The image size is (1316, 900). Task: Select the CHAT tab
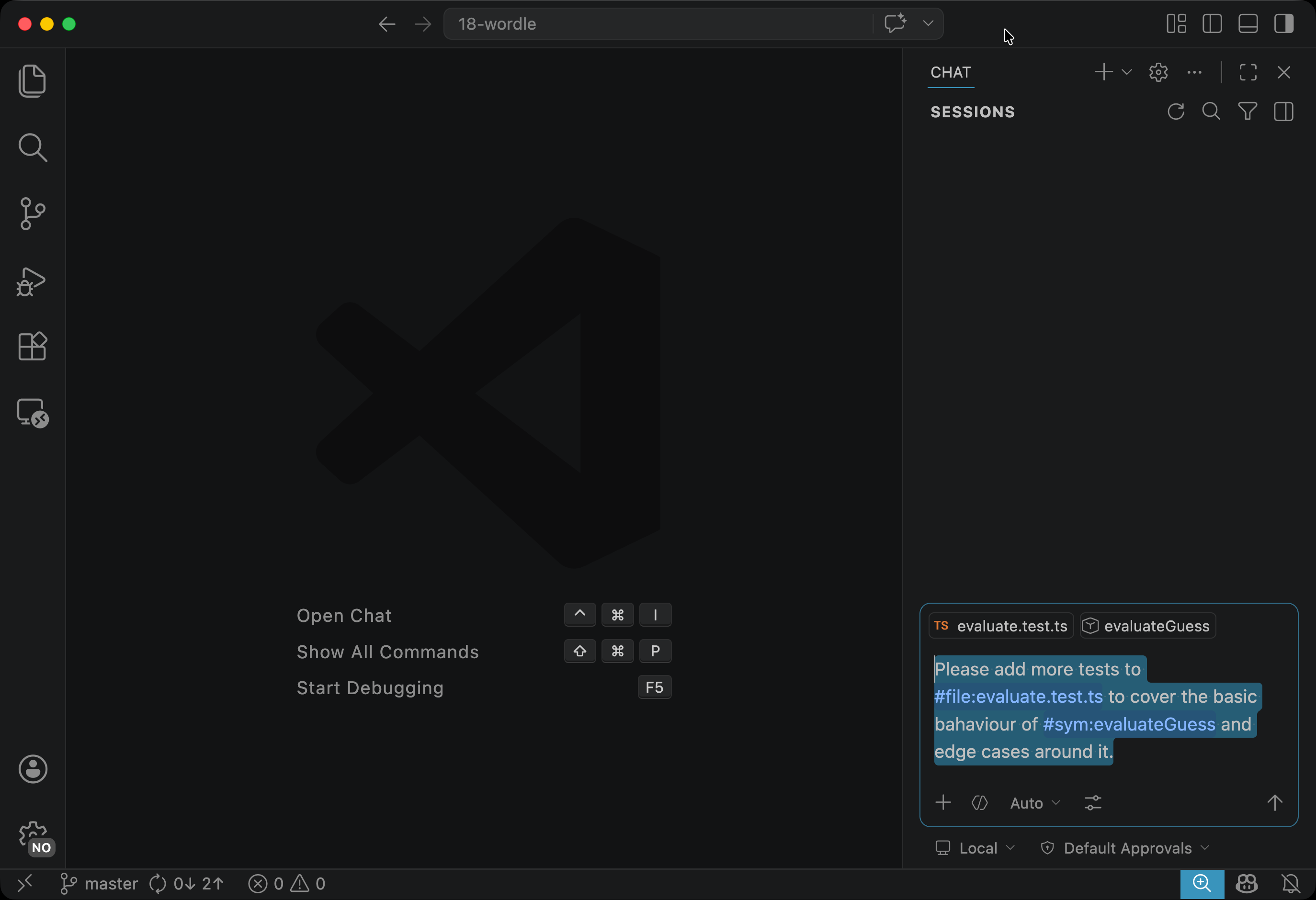(950, 72)
